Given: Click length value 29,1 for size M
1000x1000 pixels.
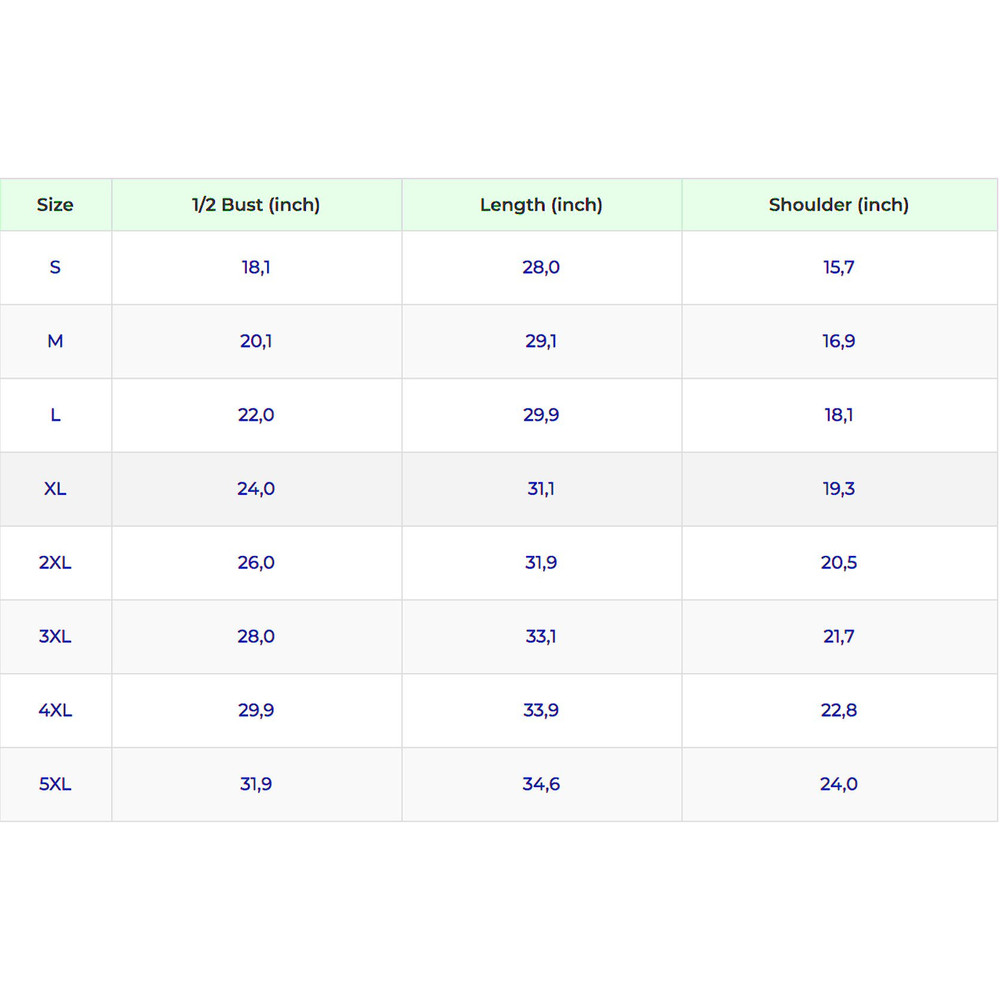Looking at the screenshot, I should tap(541, 341).
